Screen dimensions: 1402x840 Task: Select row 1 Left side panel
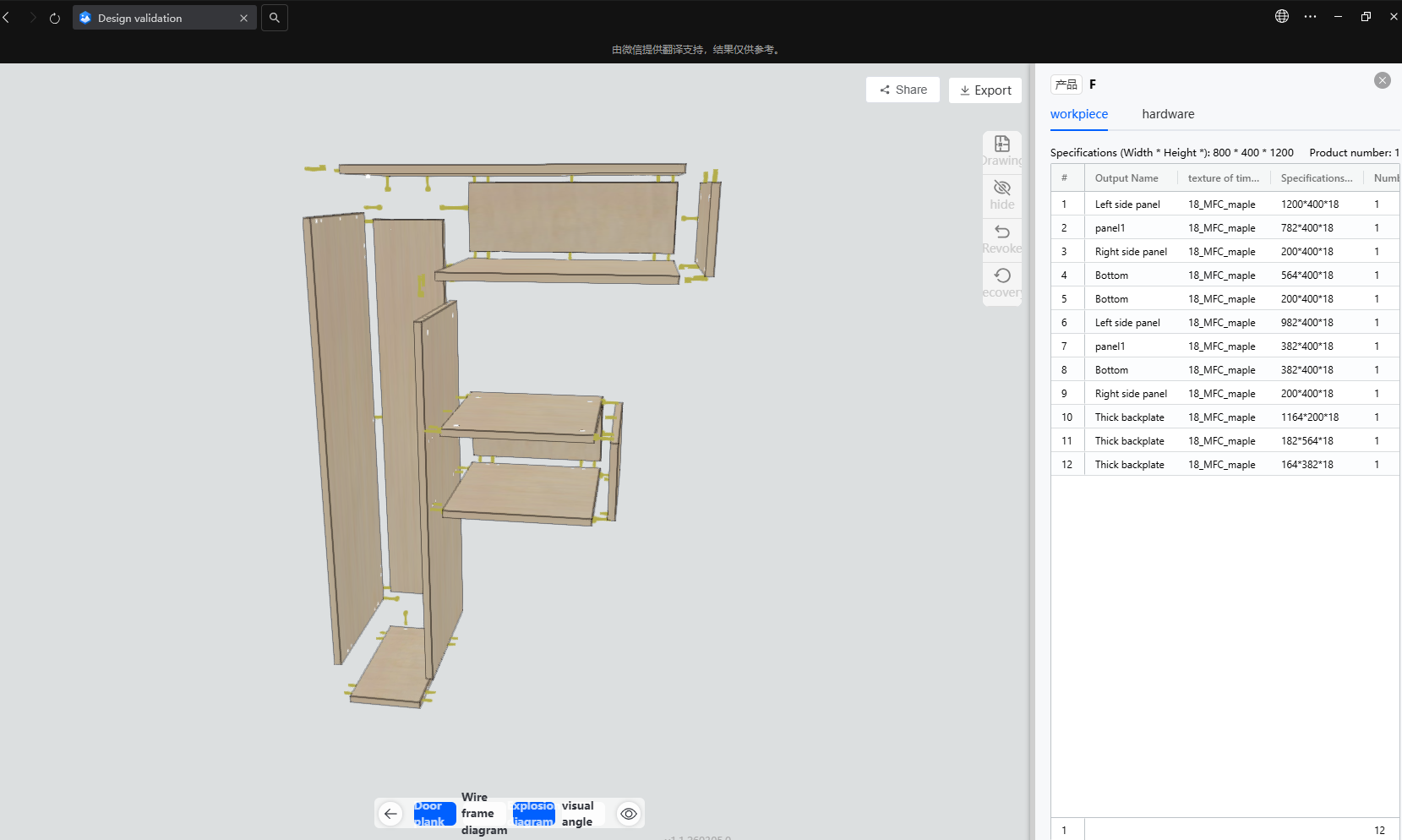click(x=1225, y=205)
